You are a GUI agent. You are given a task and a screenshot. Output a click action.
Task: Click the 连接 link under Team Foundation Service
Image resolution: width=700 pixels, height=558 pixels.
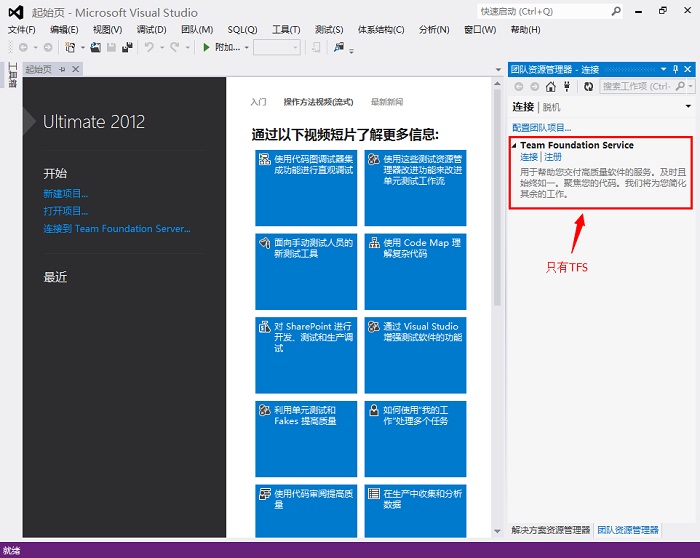(529, 157)
